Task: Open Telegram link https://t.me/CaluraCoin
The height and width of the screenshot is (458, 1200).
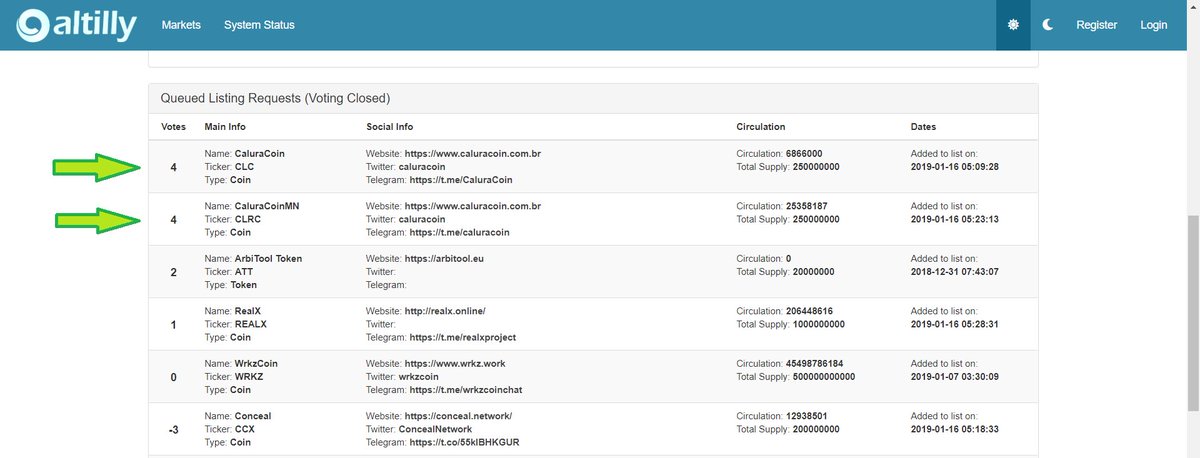Action: pos(460,180)
